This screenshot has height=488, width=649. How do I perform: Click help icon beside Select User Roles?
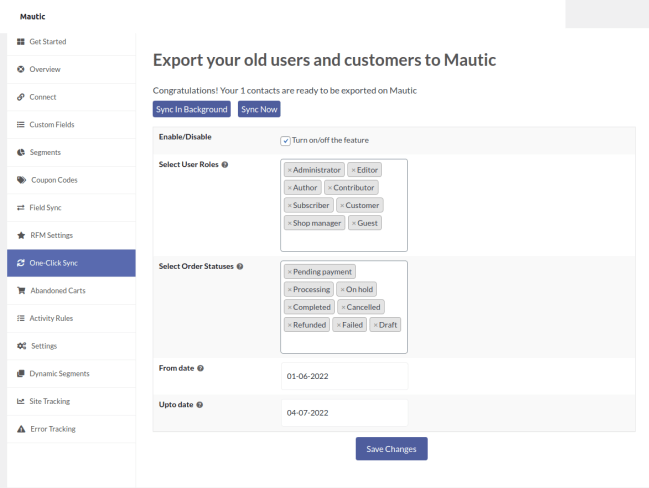click(x=224, y=164)
